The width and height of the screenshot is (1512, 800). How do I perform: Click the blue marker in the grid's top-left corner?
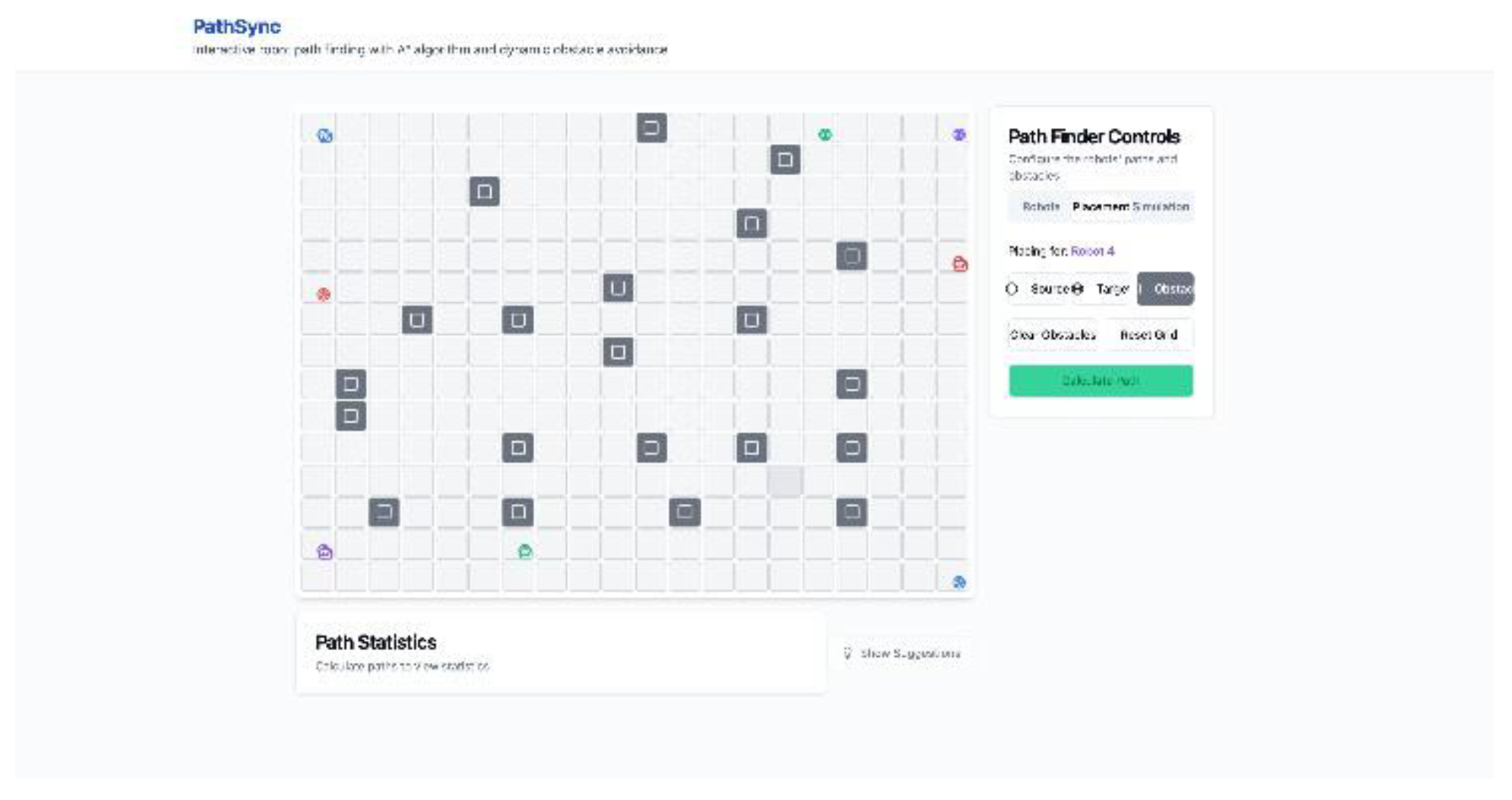coord(324,136)
